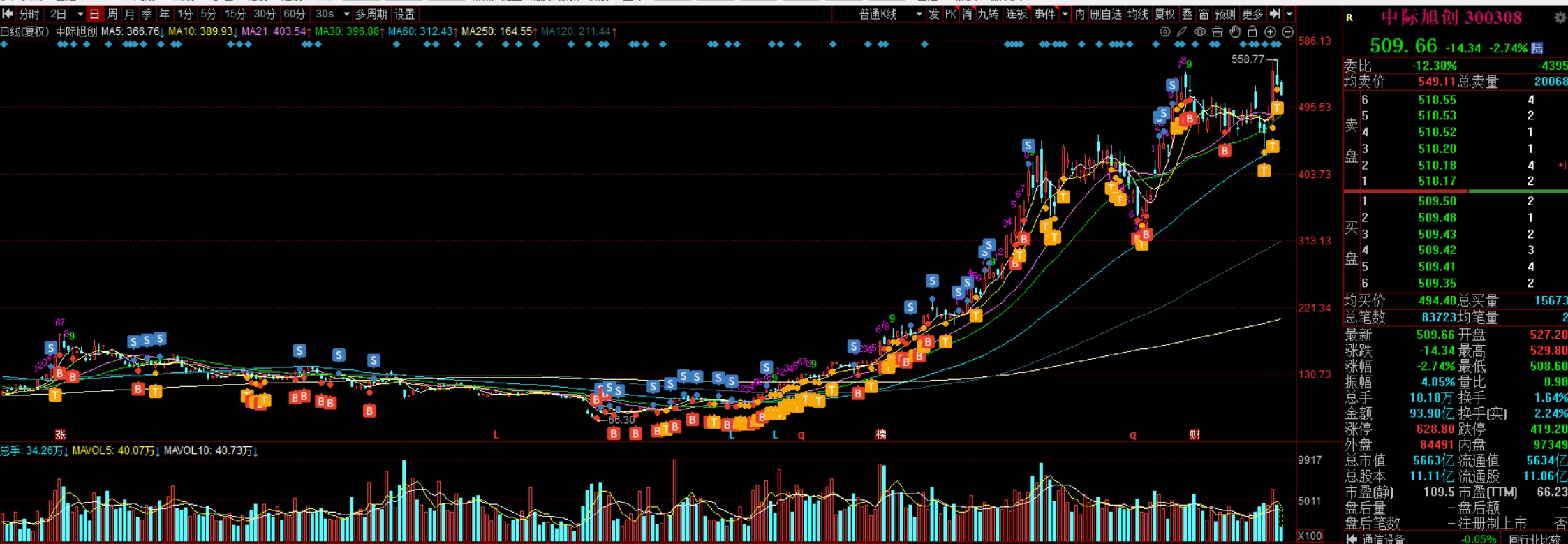Click the 叠 overlay button
The width and height of the screenshot is (1568, 544).
pos(1187,14)
